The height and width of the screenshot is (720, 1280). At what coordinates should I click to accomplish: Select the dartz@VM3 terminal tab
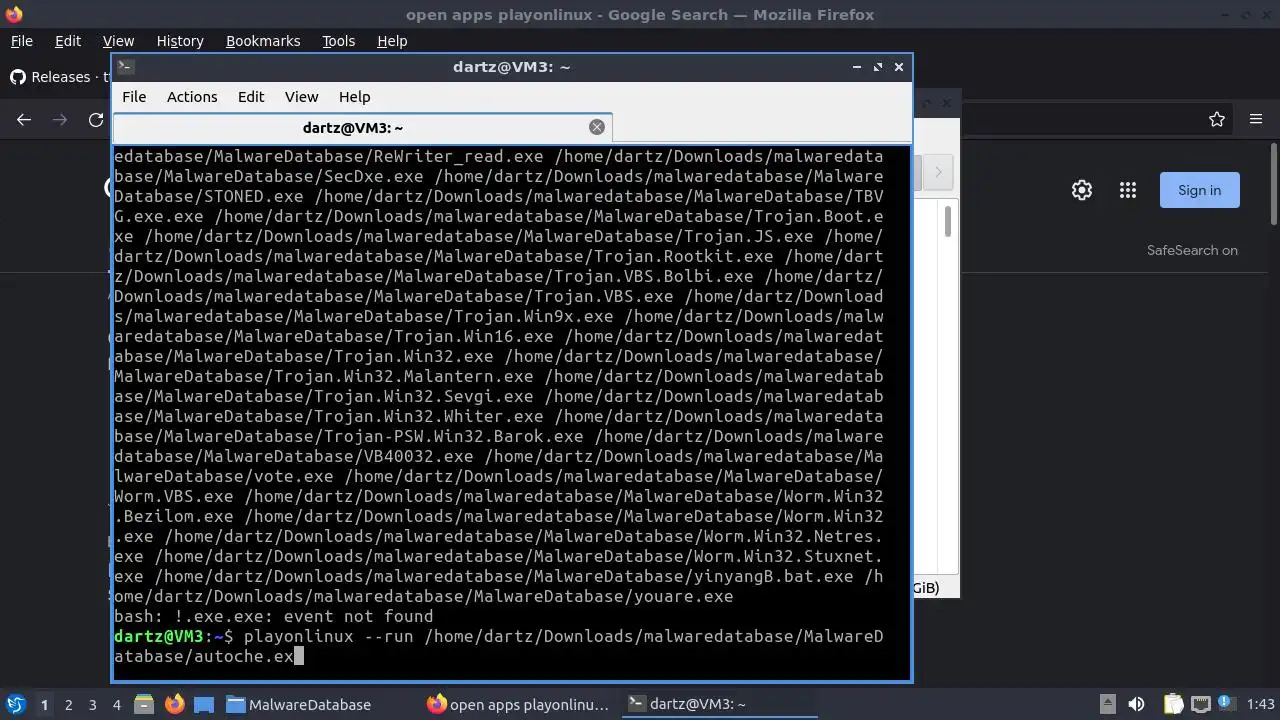pyautogui.click(x=362, y=128)
